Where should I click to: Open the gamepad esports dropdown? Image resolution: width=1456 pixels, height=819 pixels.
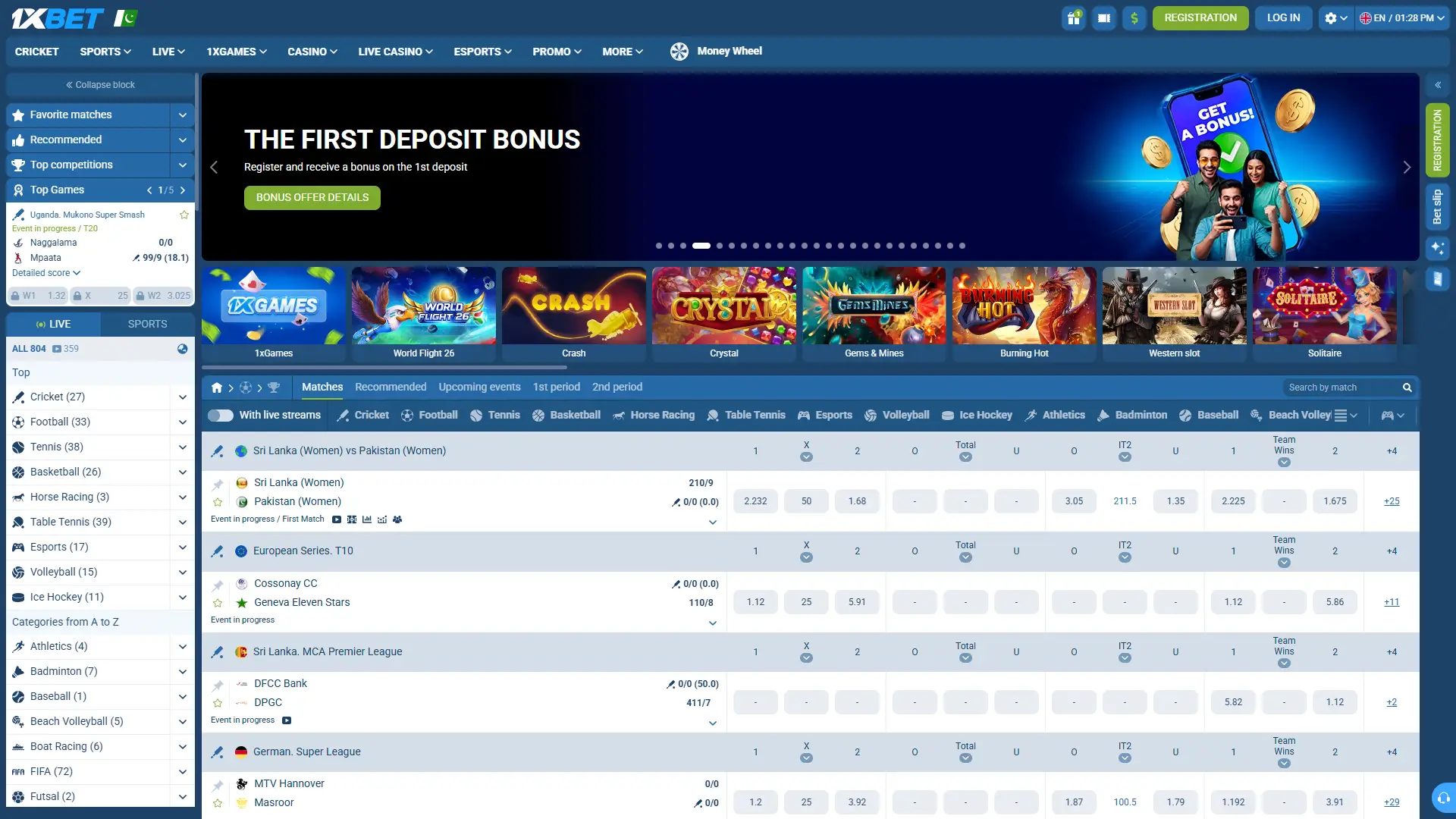1393,416
